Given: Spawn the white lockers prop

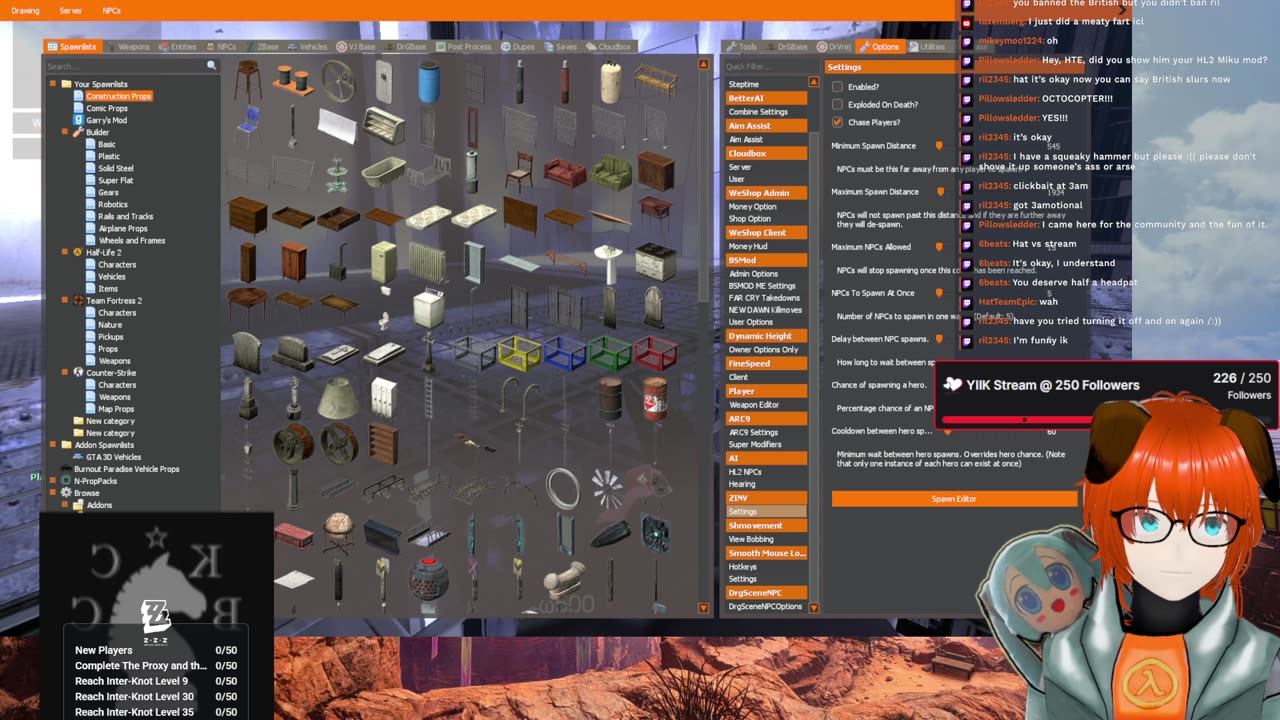Looking at the screenshot, I should (x=383, y=397).
